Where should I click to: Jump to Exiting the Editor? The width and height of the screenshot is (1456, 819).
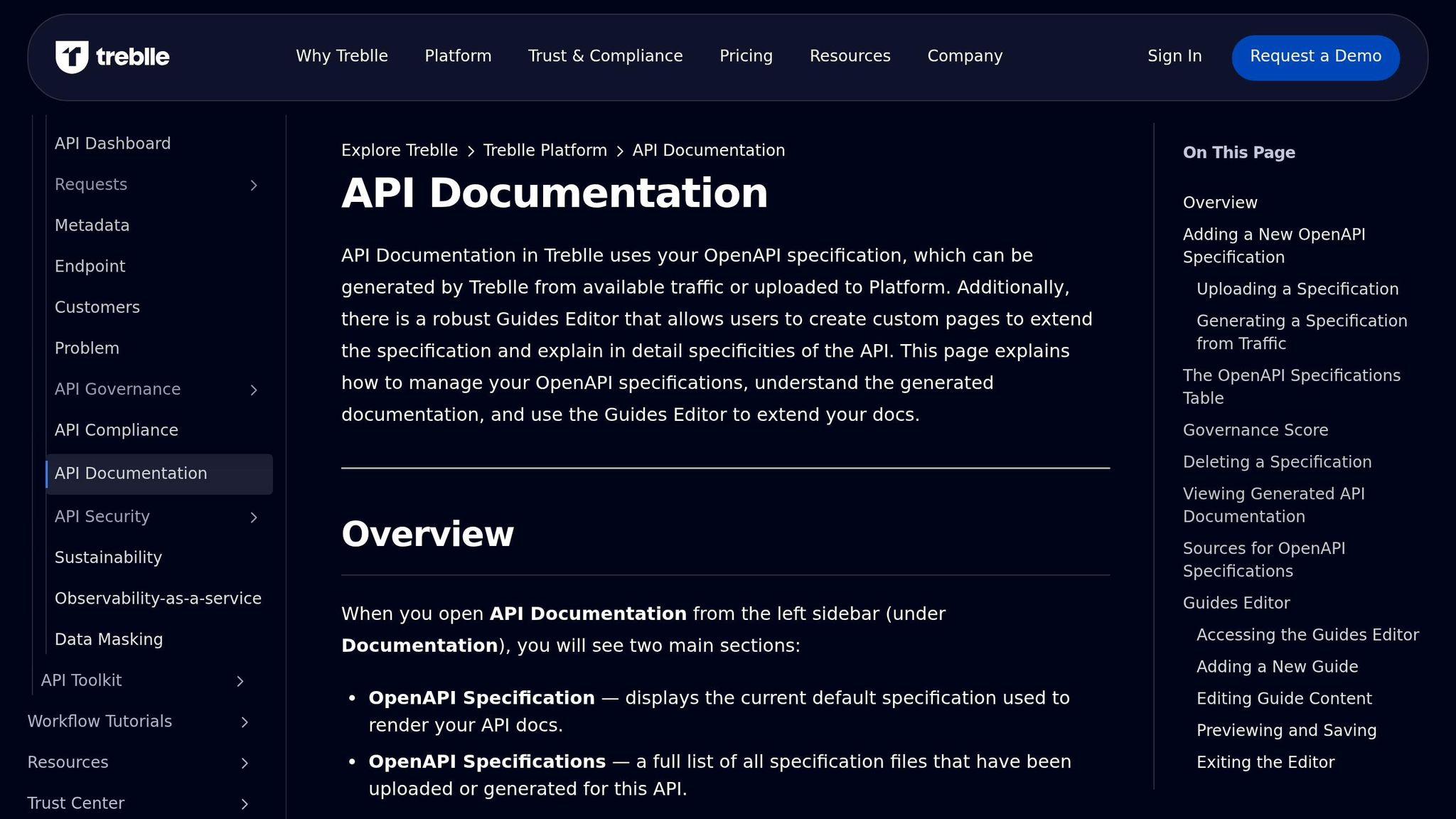click(1265, 763)
